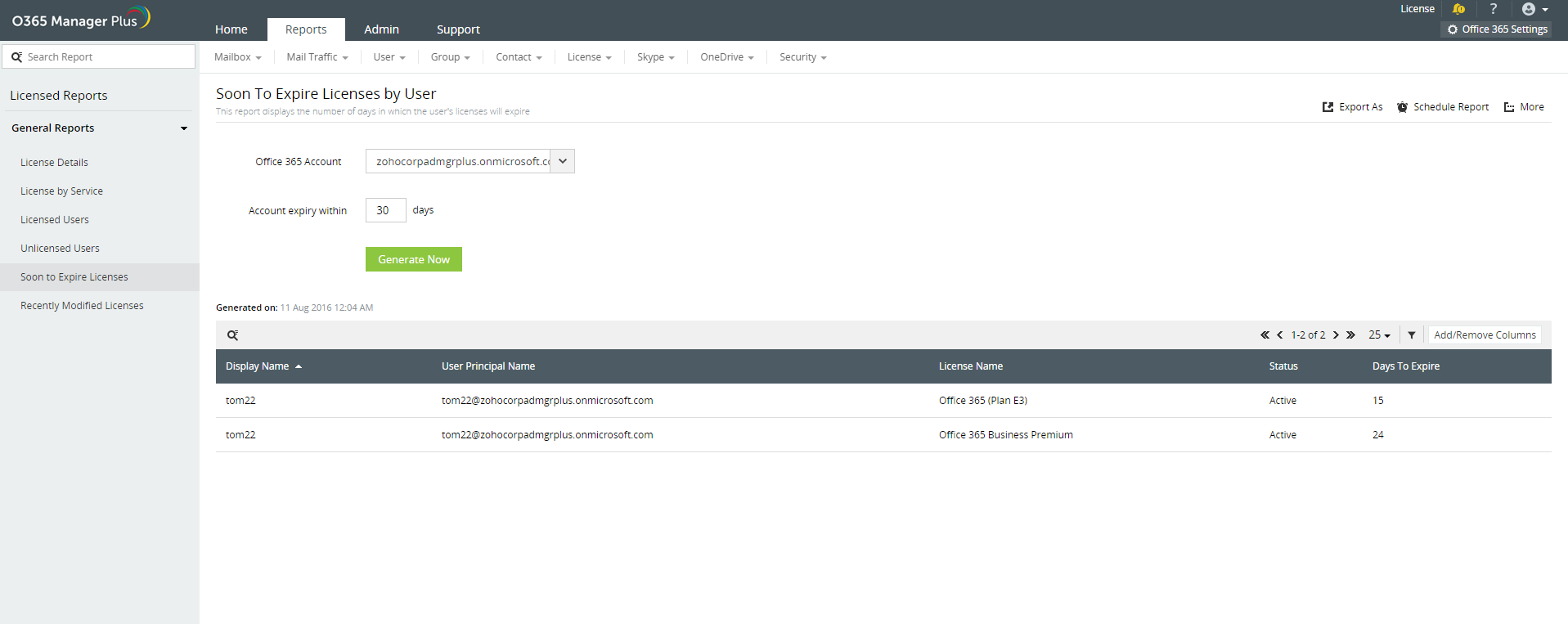Click Add/Remove Columns button
Screen dimensions: 1568x624
click(x=1485, y=335)
